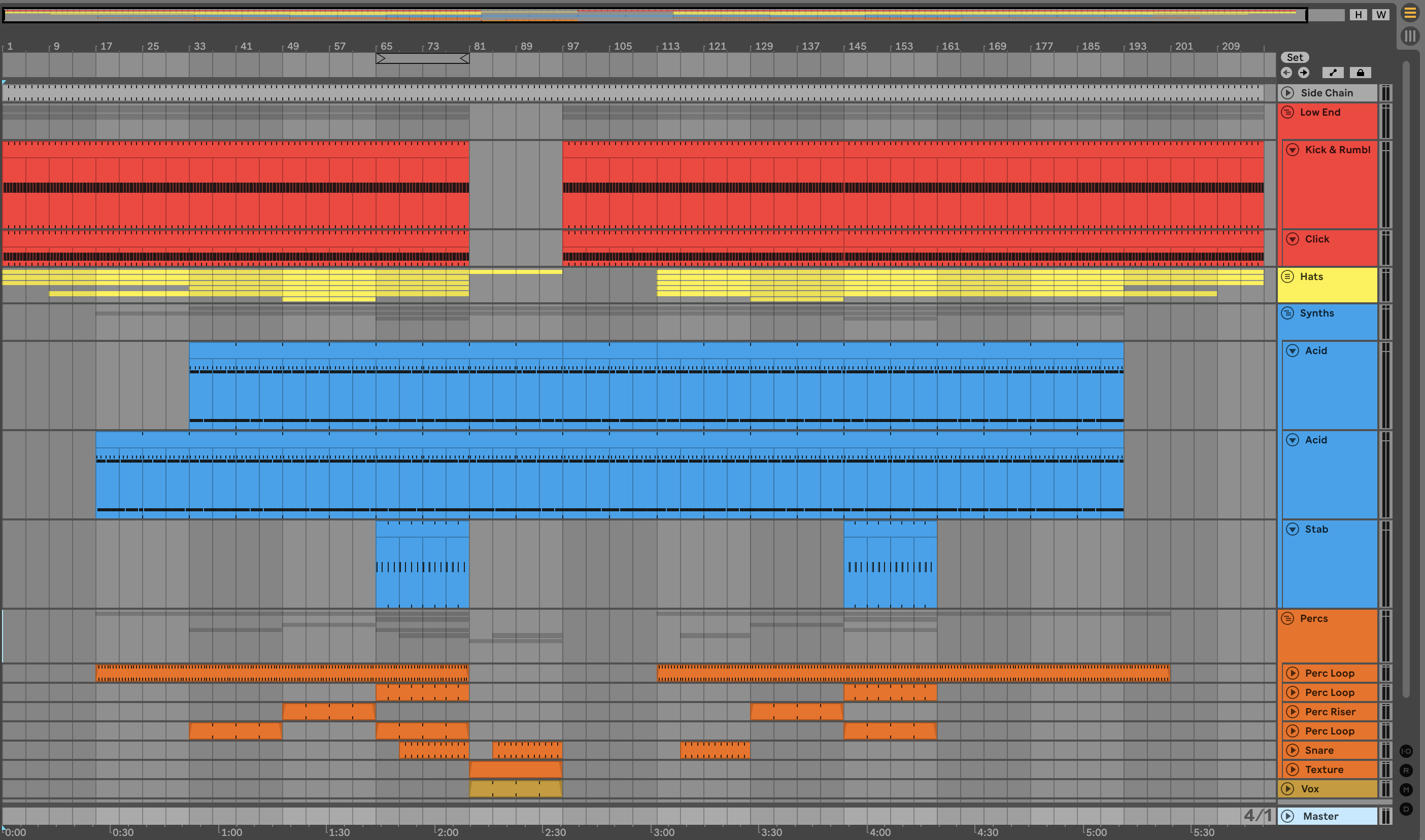Collapse the Synths group track
The image size is (1425, 840).
pos(1287,313)
